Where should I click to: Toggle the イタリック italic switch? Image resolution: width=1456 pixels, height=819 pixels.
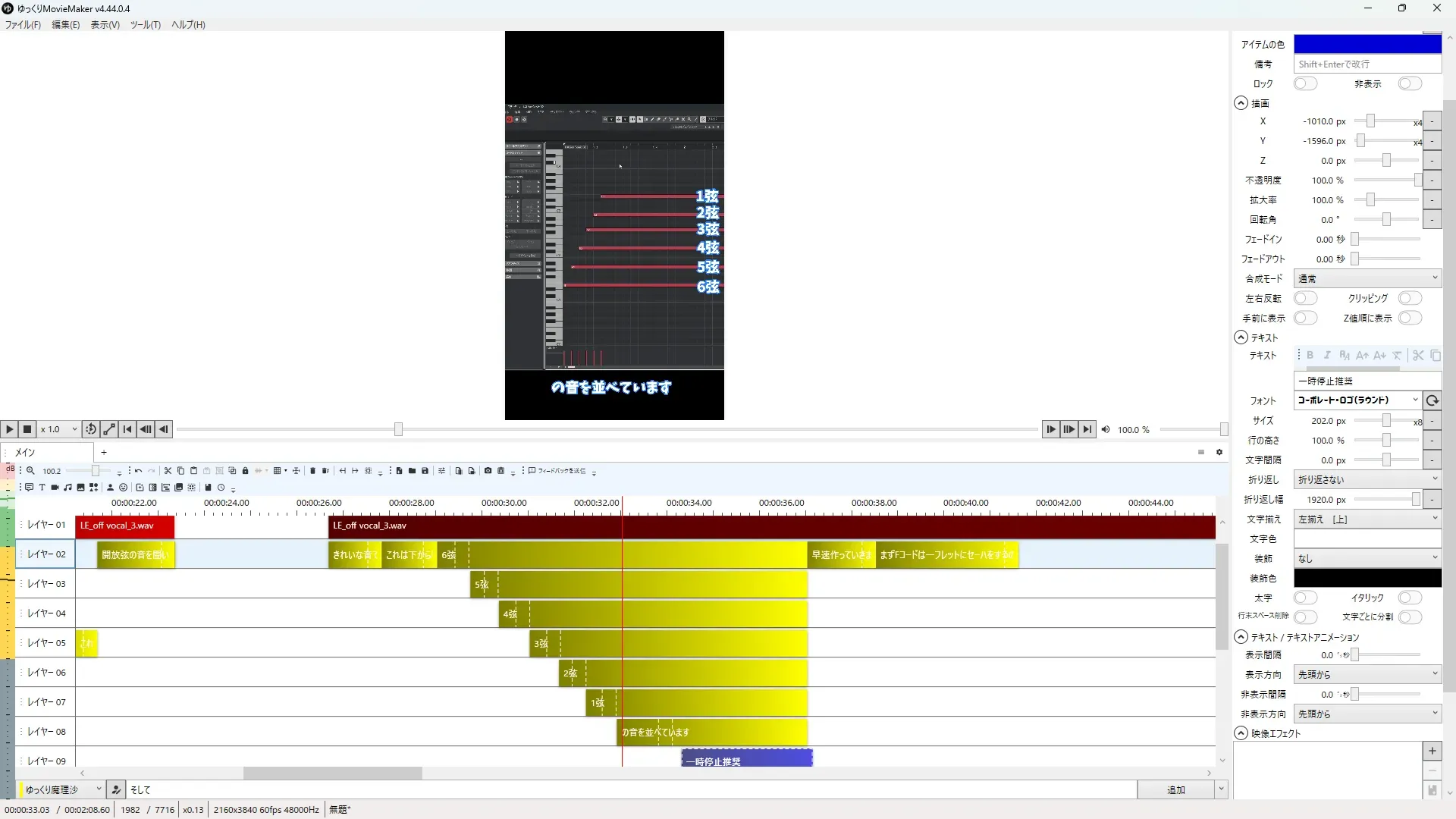tap(1409, 598)
